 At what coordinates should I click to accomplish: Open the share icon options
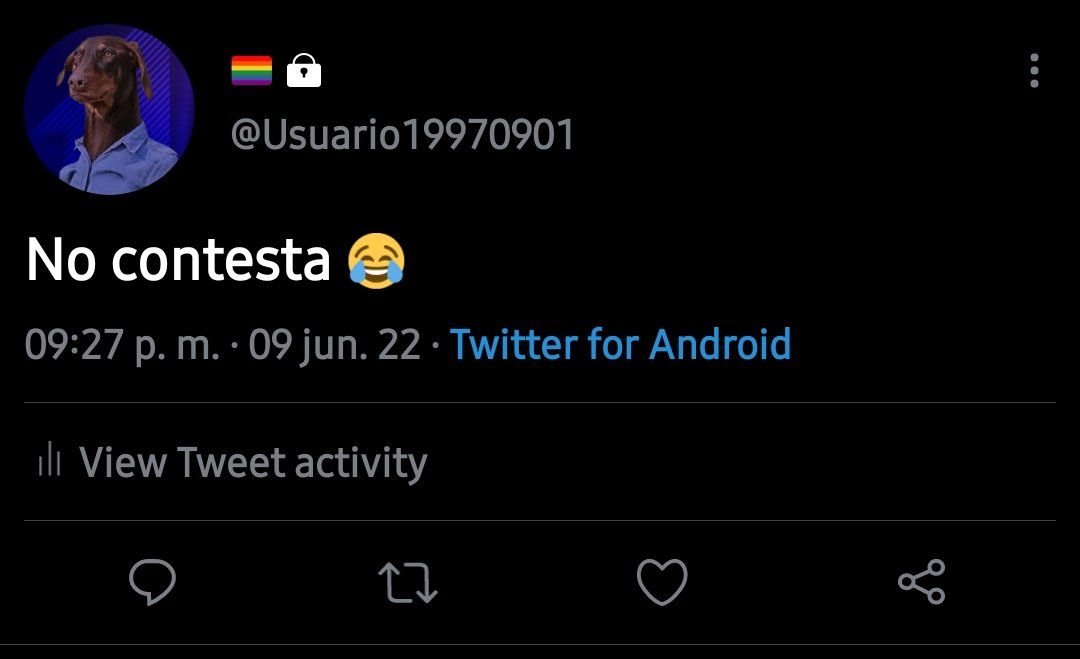[922, 582]
